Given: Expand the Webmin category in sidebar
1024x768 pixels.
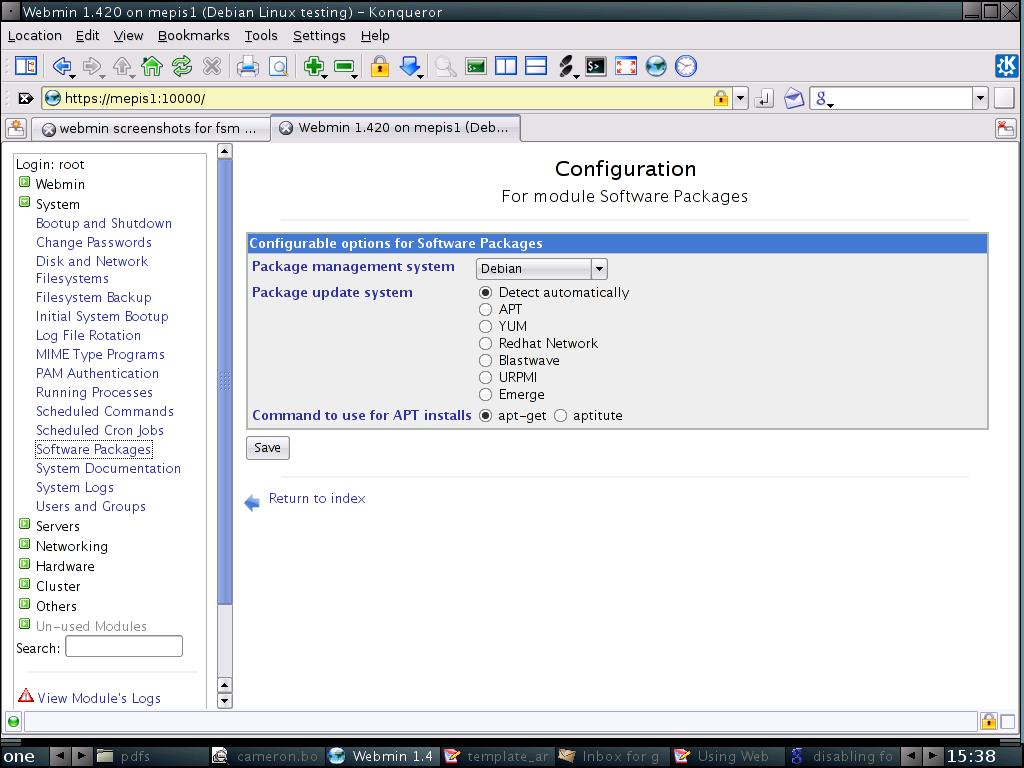Looking at the screenshot, I should click(x=24, y=182).
